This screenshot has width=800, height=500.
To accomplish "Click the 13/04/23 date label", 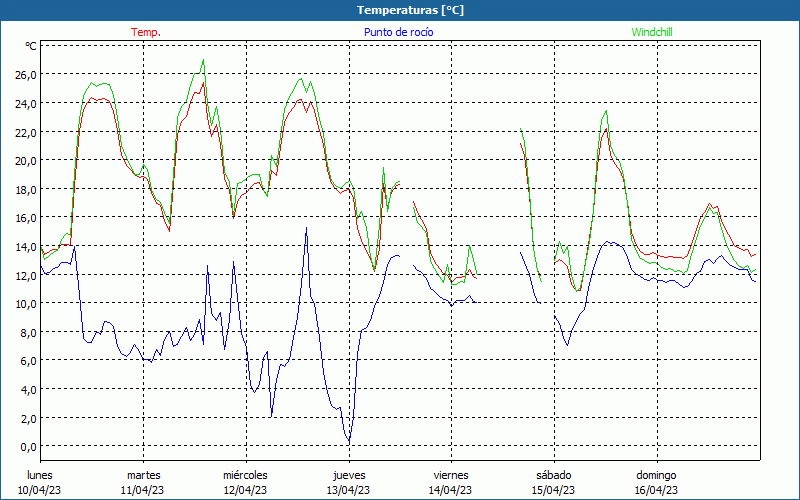I will tap(348, 490).
